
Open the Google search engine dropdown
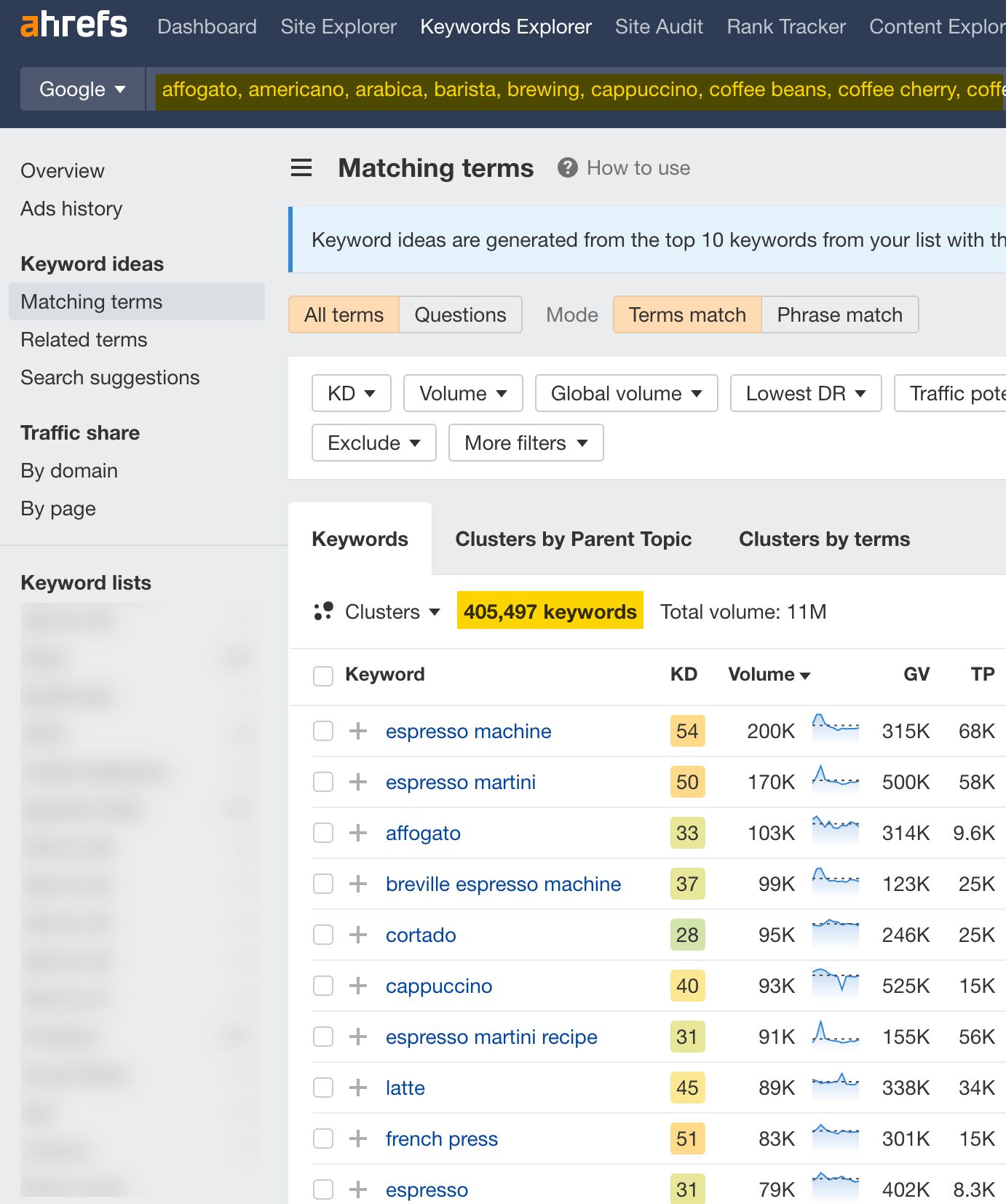coord(82,89)
